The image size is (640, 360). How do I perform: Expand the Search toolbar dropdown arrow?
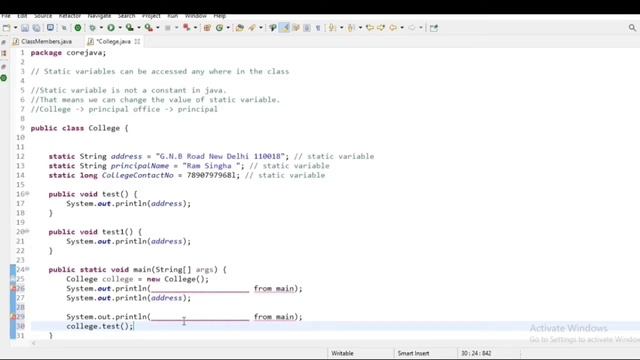pos(261,28)
